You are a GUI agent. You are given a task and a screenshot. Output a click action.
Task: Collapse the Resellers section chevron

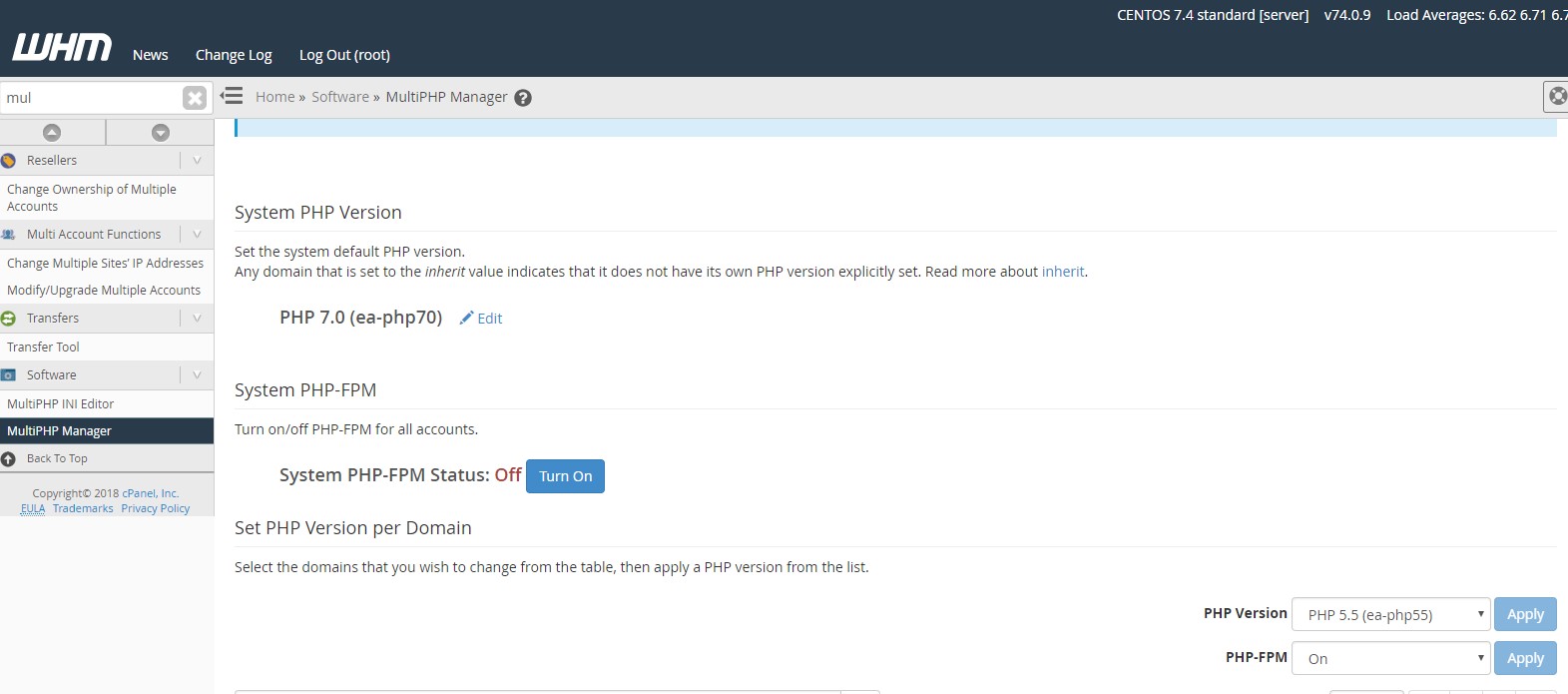tap(197, 161)
